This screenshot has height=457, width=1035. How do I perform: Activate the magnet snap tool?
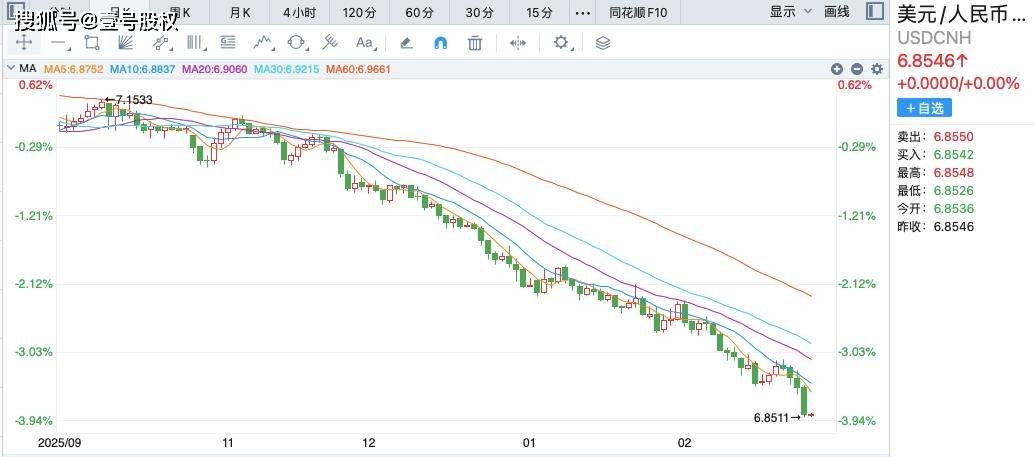pyautogui.click(x=439, y=43)
